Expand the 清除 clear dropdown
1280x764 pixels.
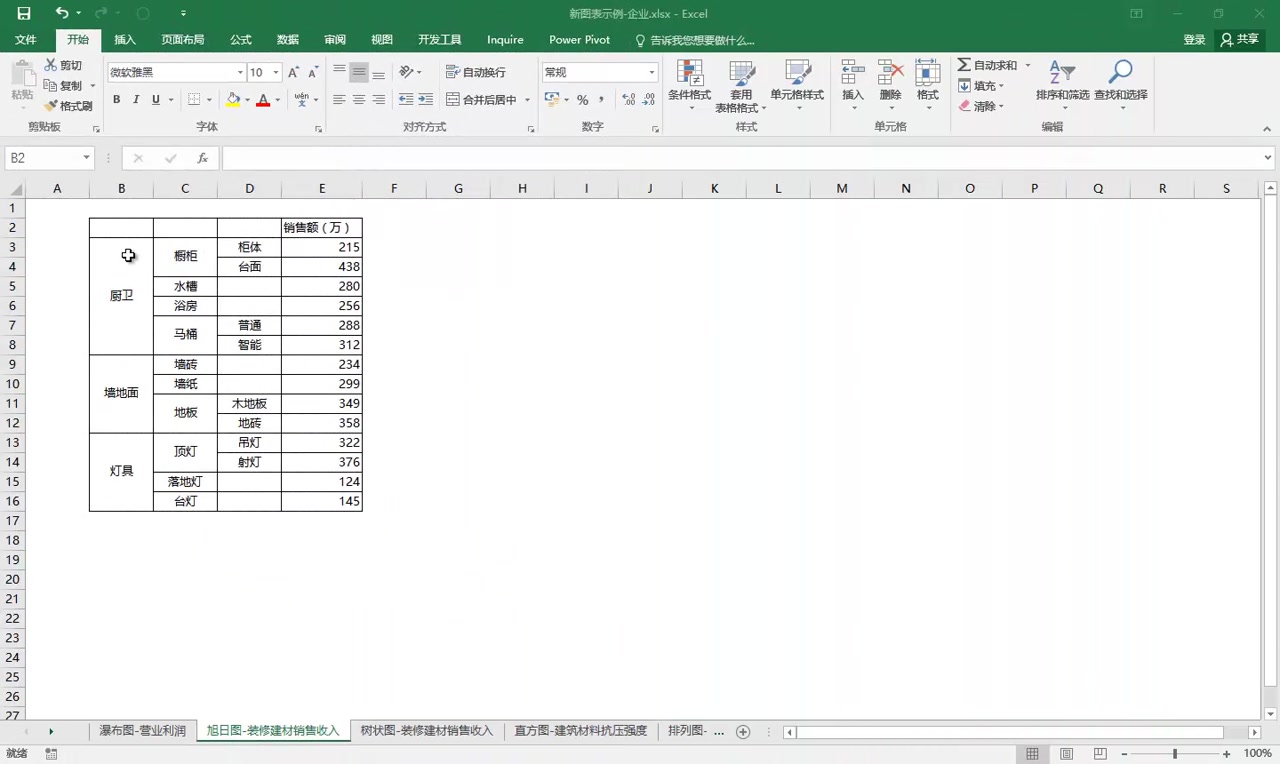[x=1001, y=106]
